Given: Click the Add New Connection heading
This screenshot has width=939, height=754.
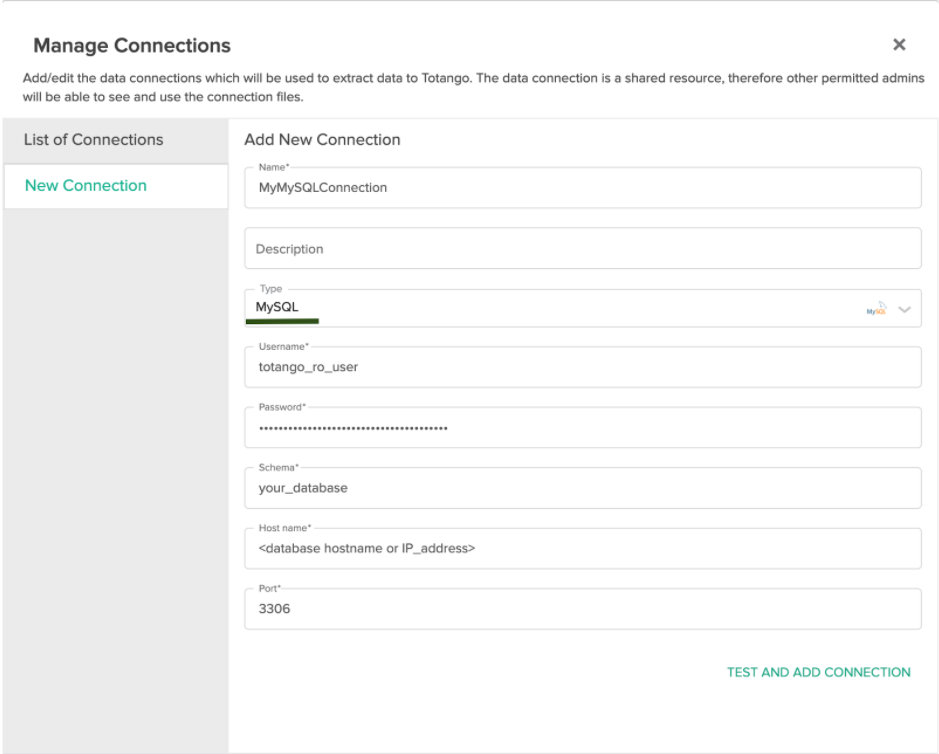Looking at the screenshot, I should [x=322, y=140].
